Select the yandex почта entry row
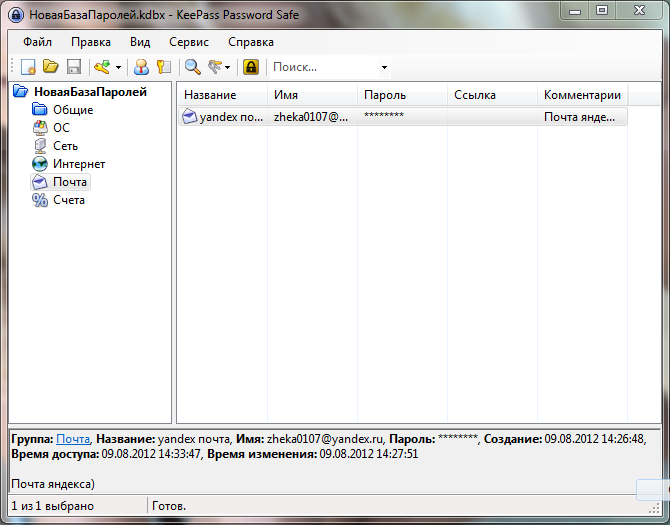670x525 pixels. (403, 117)
